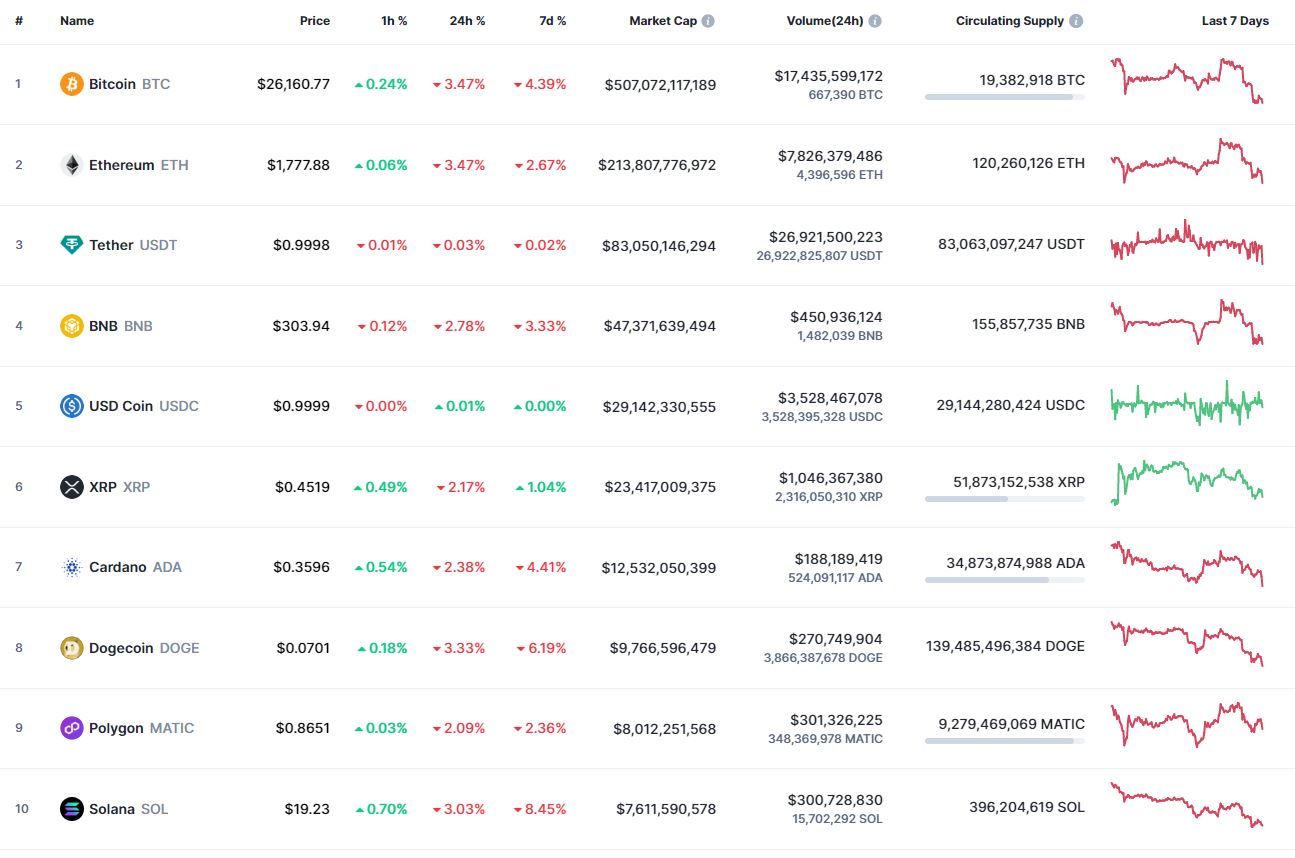Click the Dogecoin logo icon

tap(71, 648)
